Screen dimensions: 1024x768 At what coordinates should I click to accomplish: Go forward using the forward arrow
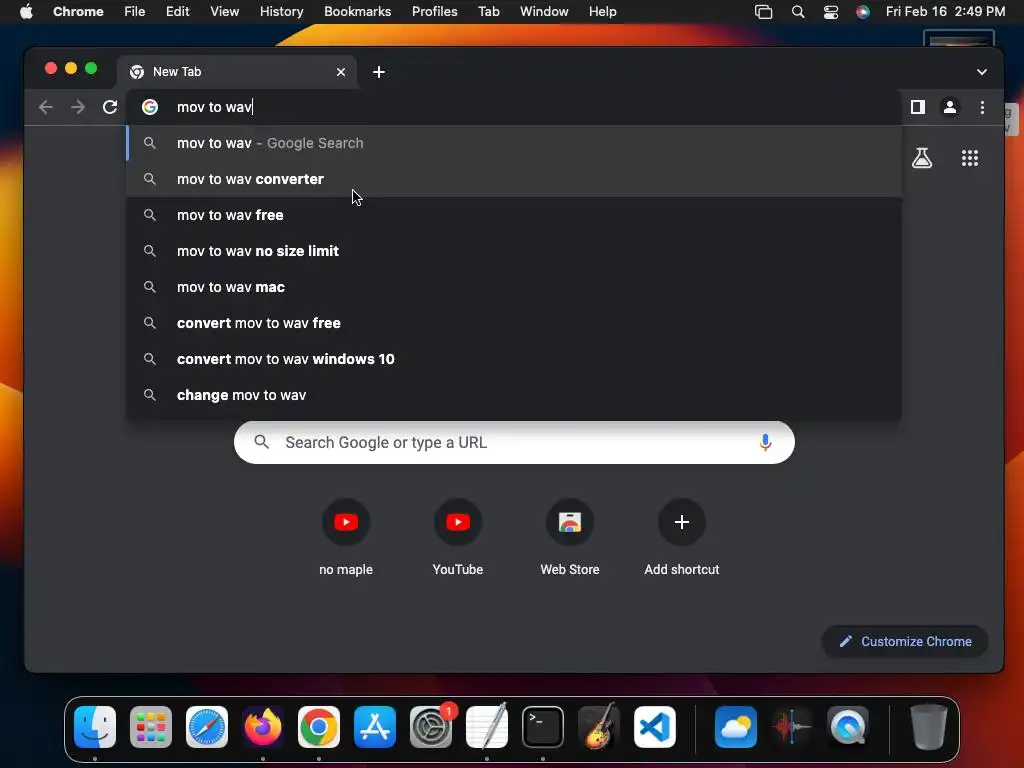(78, 107)
